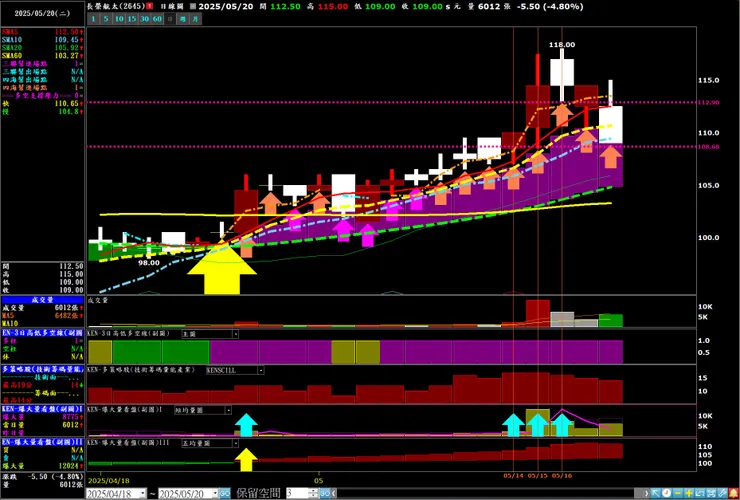The image size is (740, 500).
Task: Click the 108.68 support level label
Action: (x=709, y=147)
